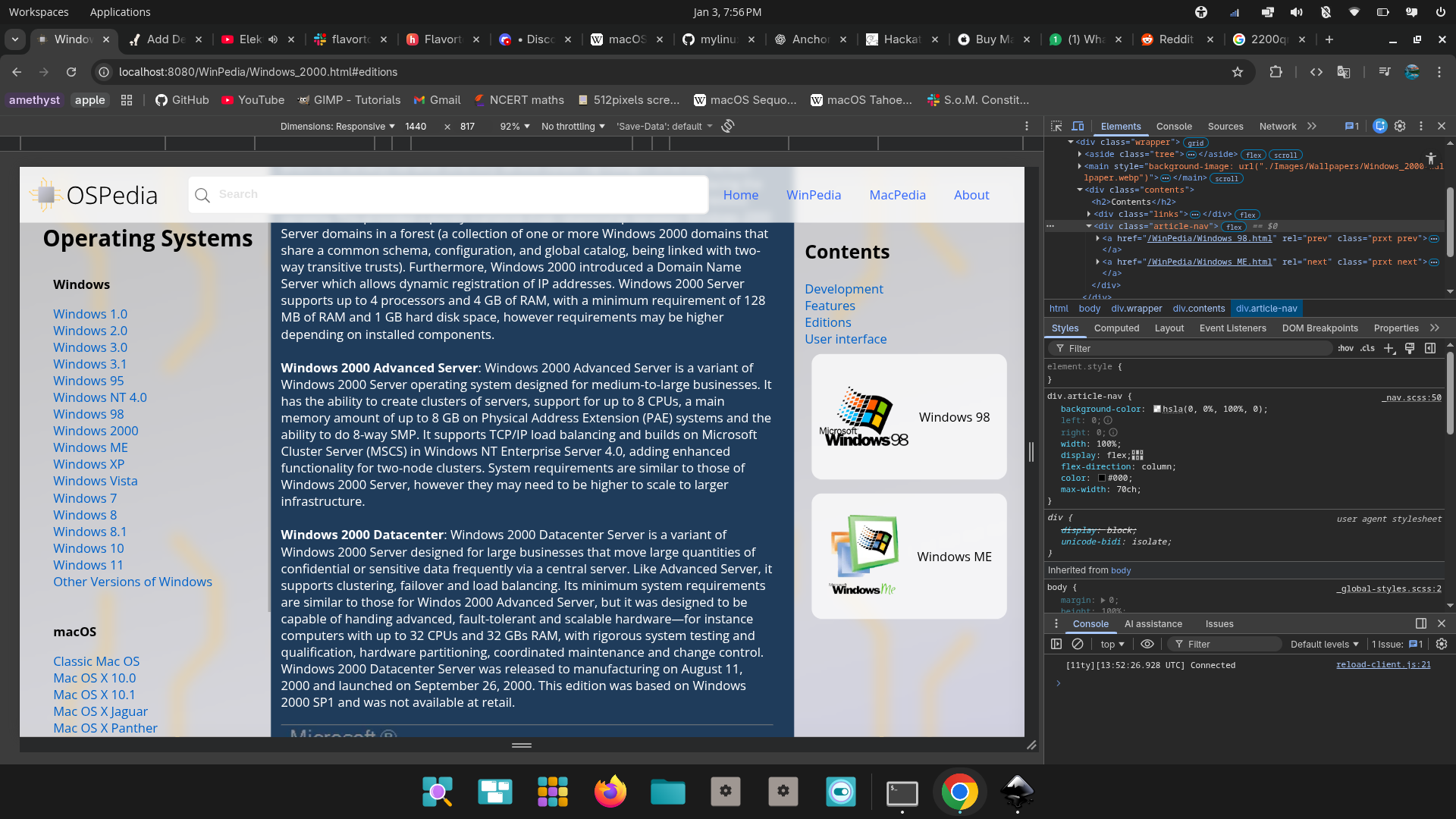Click the new style rule plus icon
Image resolution: width=1456 pixels, height=819 pixels.
(1389, 348)
